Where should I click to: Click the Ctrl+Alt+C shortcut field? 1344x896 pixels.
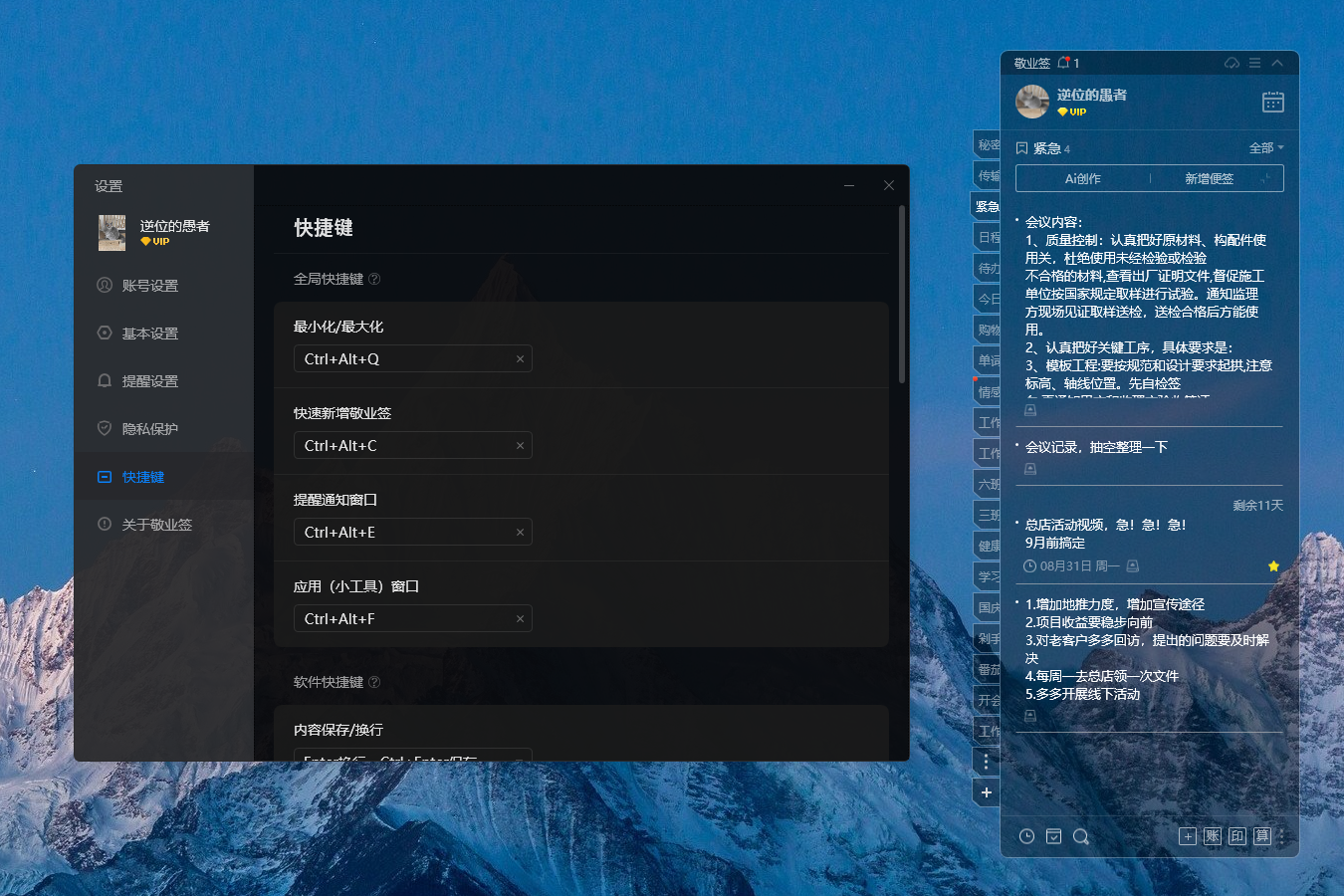point(413,445)
